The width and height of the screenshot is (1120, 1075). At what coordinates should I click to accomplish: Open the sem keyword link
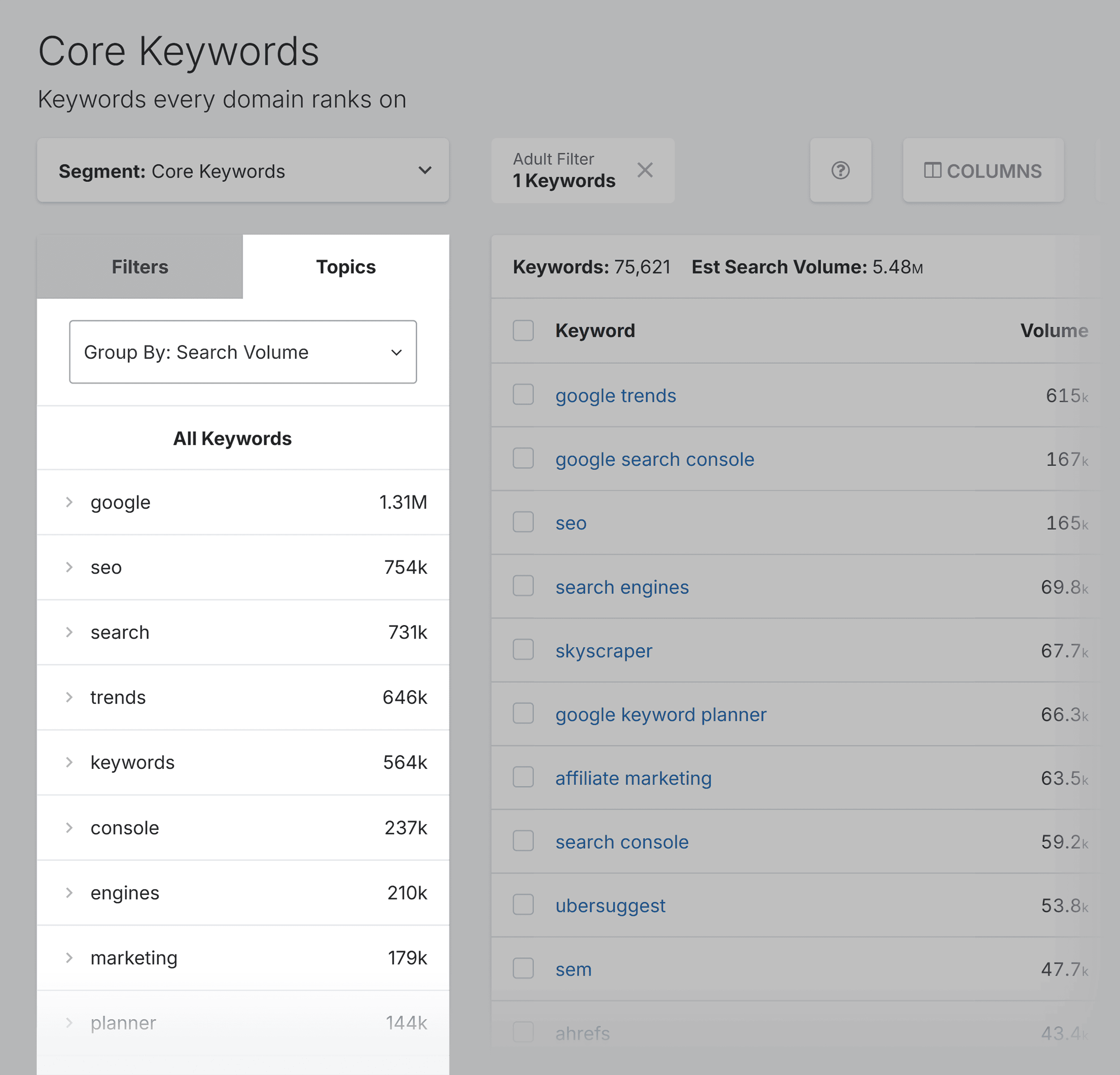pos(573,970)
